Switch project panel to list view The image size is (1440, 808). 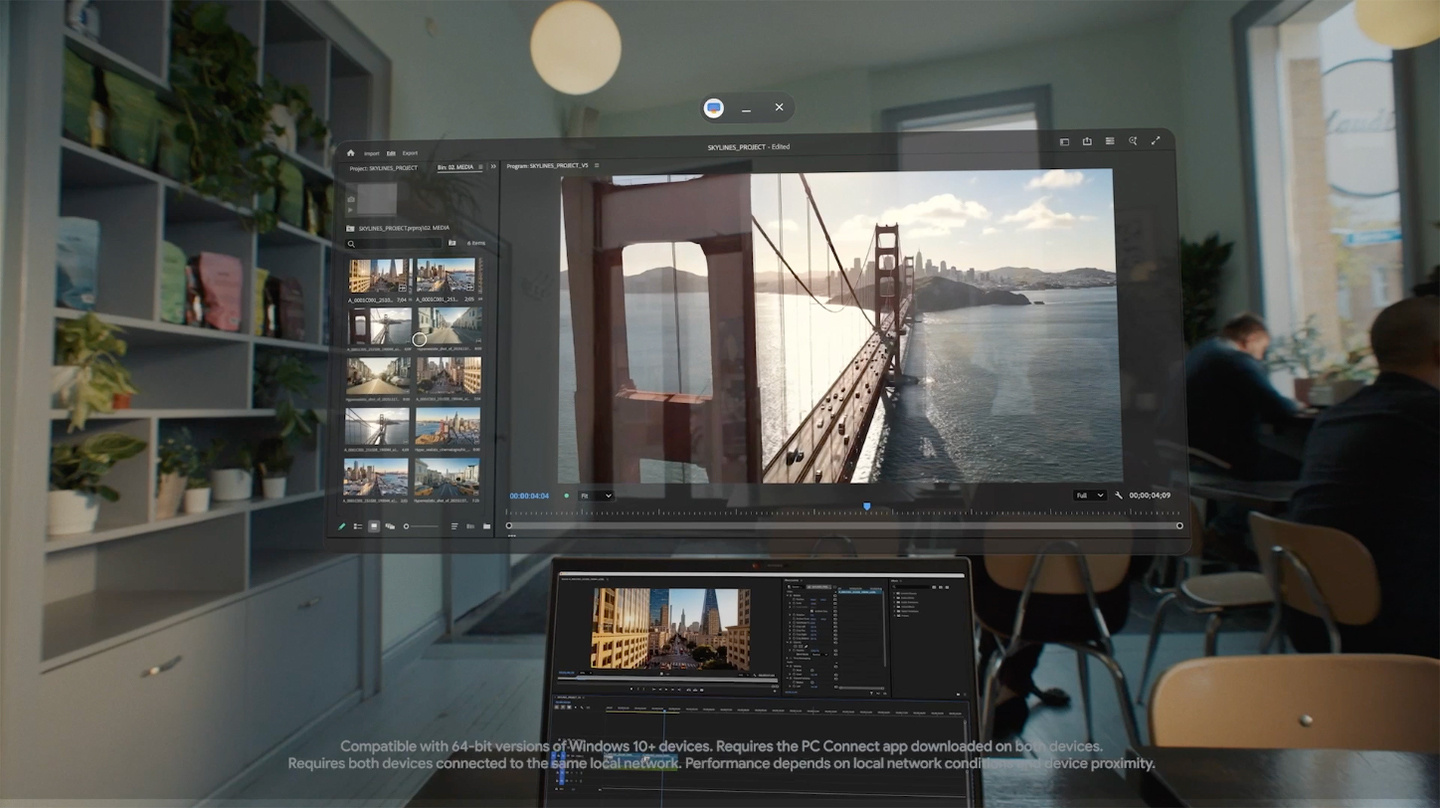tap(358, 526)
